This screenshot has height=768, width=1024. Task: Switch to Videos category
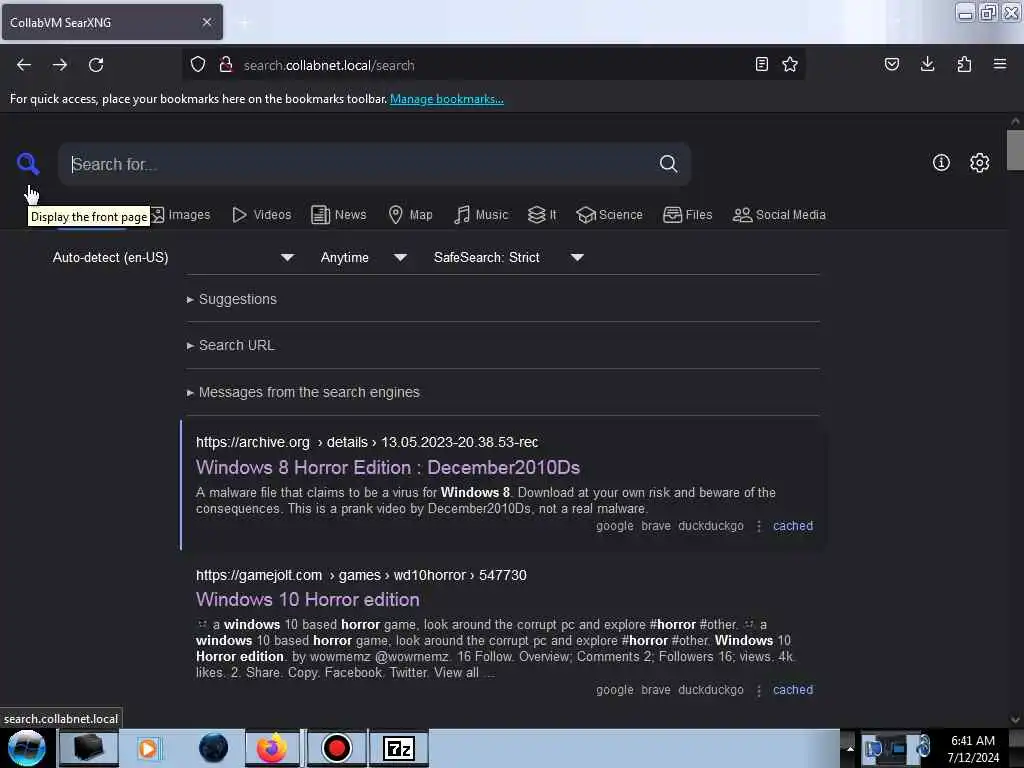click(x=262, y=215)
